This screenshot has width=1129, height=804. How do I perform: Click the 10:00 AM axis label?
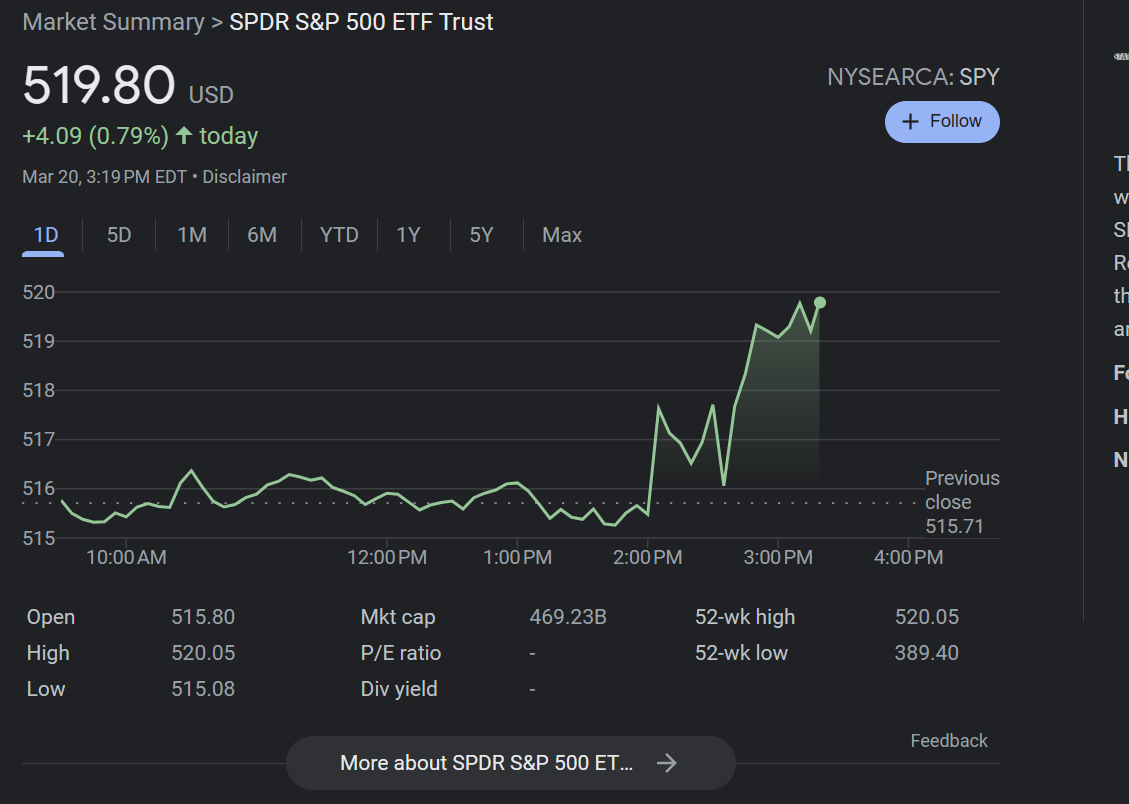[x=126, y=558]
